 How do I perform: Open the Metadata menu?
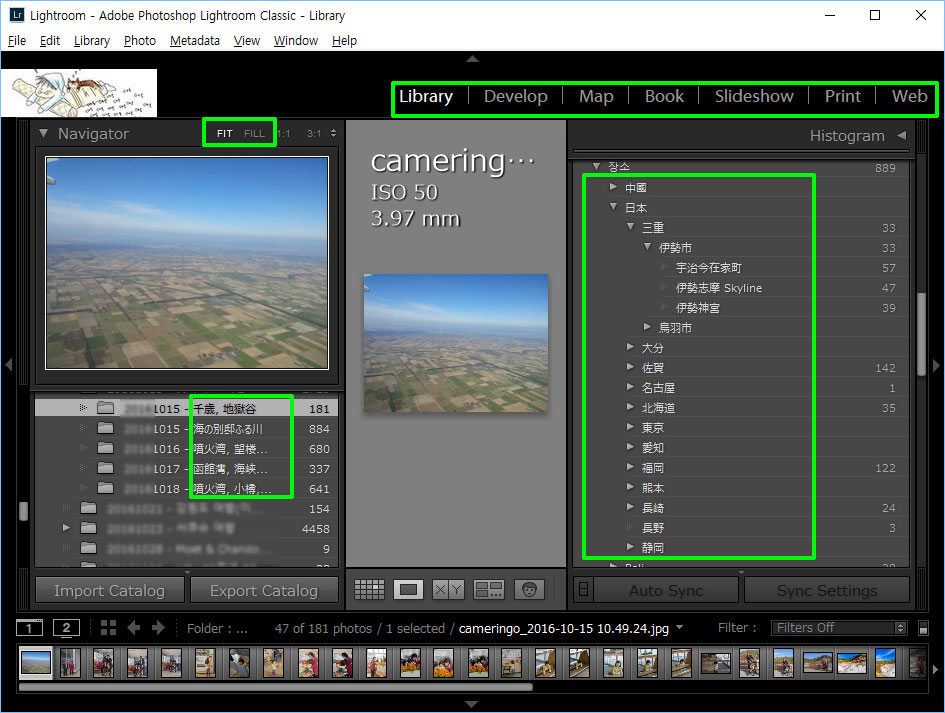(x=195, y=40)
